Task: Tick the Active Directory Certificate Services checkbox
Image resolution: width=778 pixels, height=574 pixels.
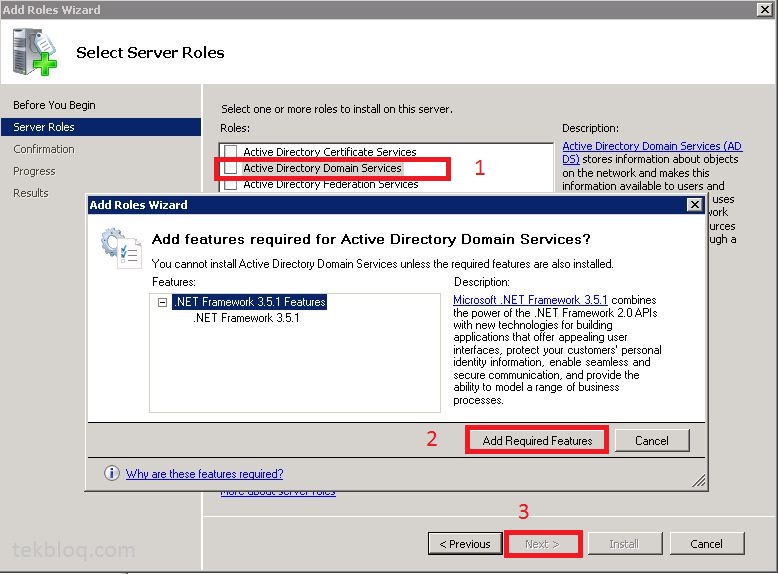Action: [x=231, y=151]
